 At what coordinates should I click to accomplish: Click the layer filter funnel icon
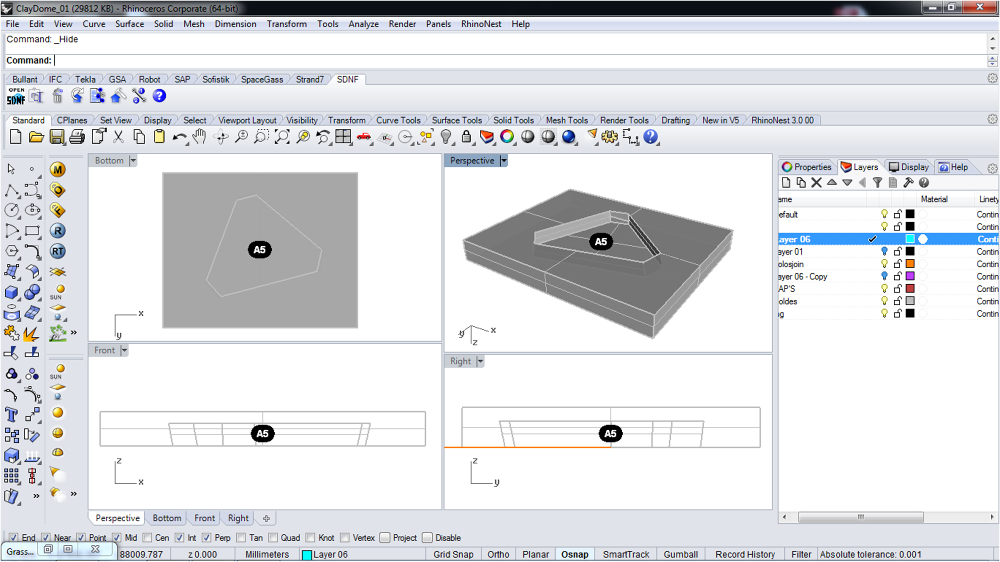tap(877, 183)
